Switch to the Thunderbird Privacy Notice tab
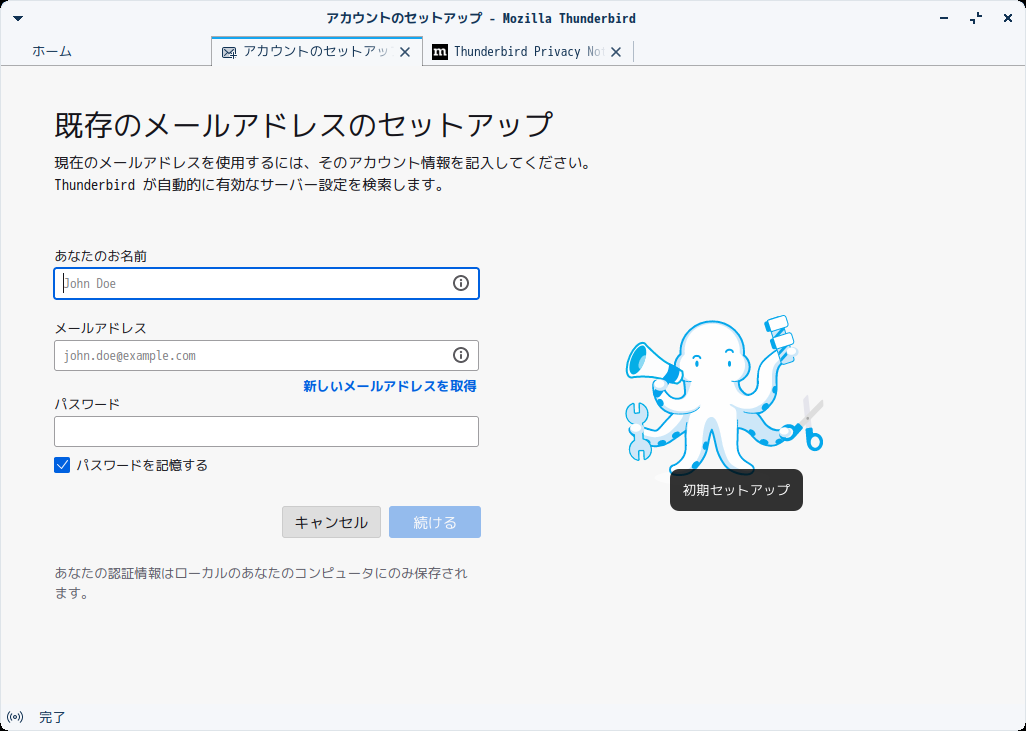 (528, 52)
